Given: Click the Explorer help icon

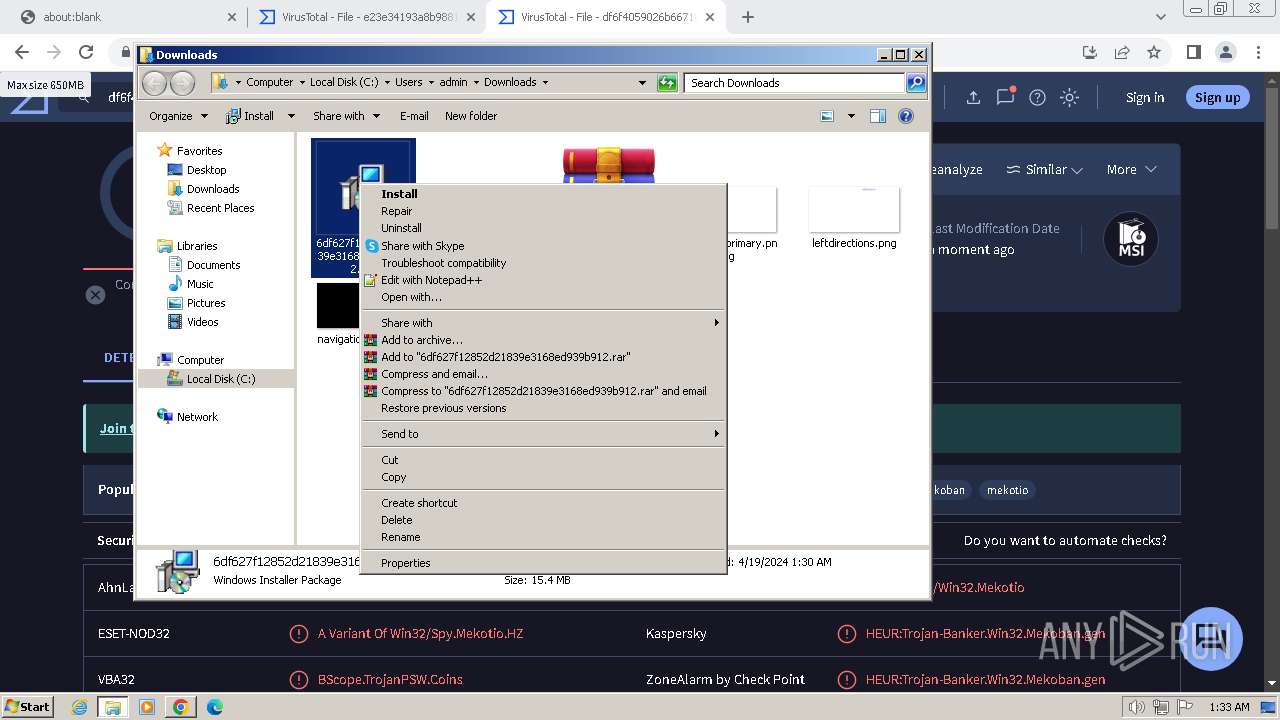Looking at the screenshot, I should click(906, 116).
